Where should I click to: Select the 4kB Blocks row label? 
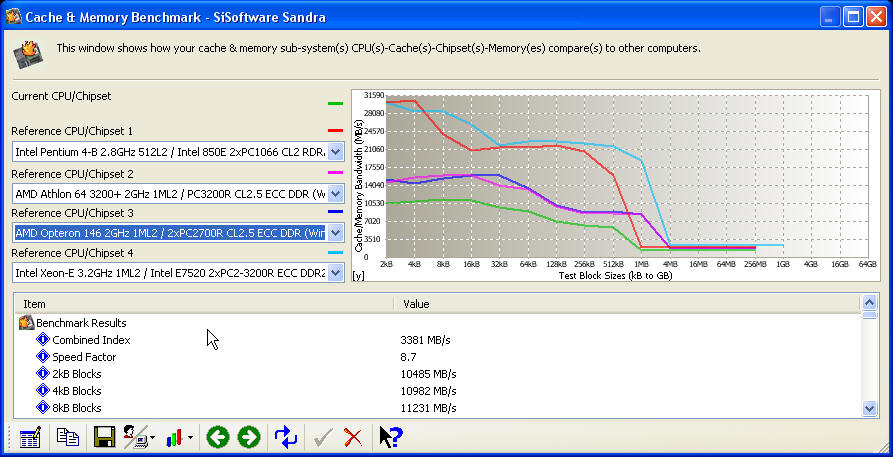coord(77,391)
